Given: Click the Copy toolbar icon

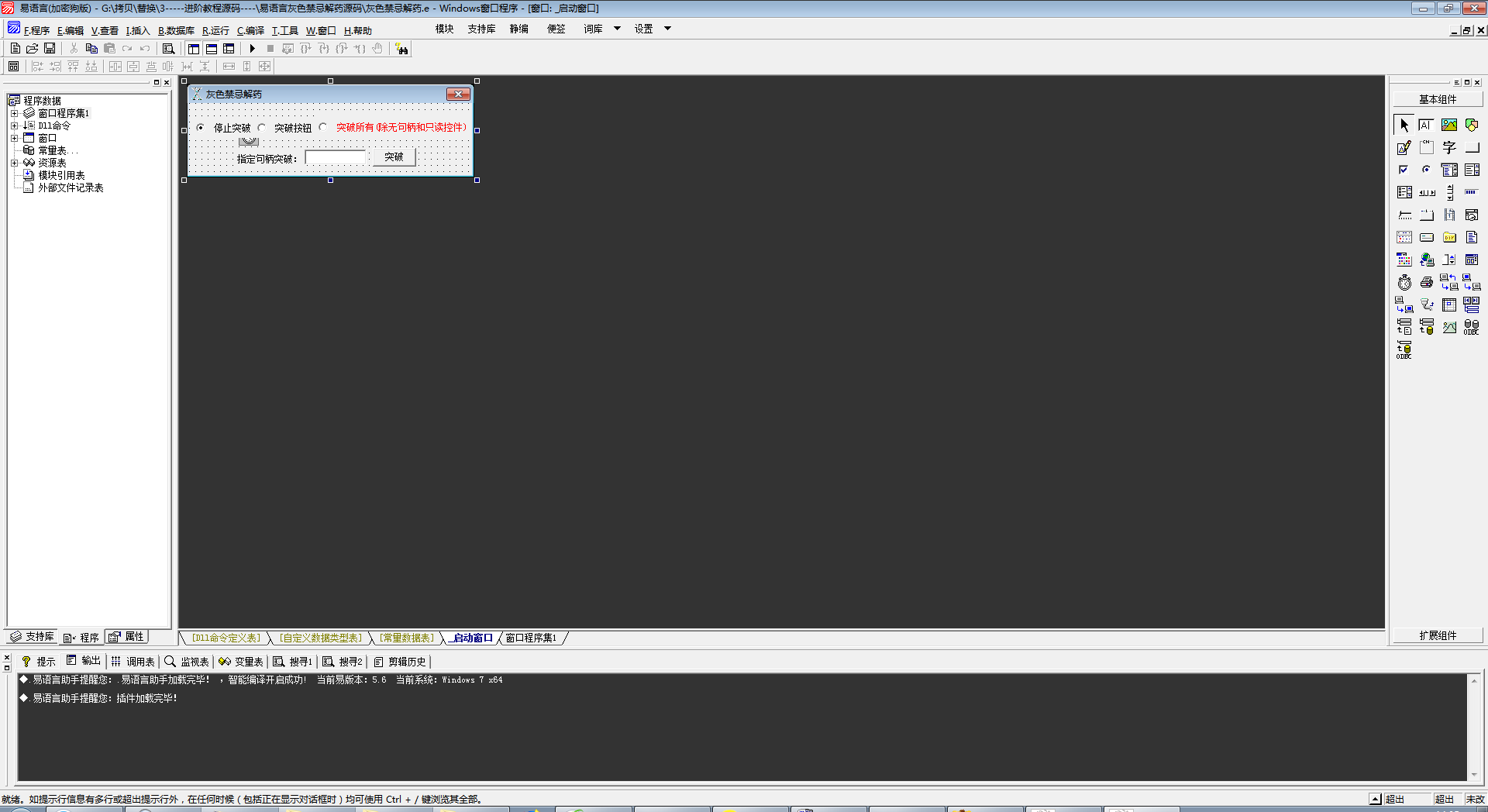Looking at the screenshot, I should [x=91, y=49].
